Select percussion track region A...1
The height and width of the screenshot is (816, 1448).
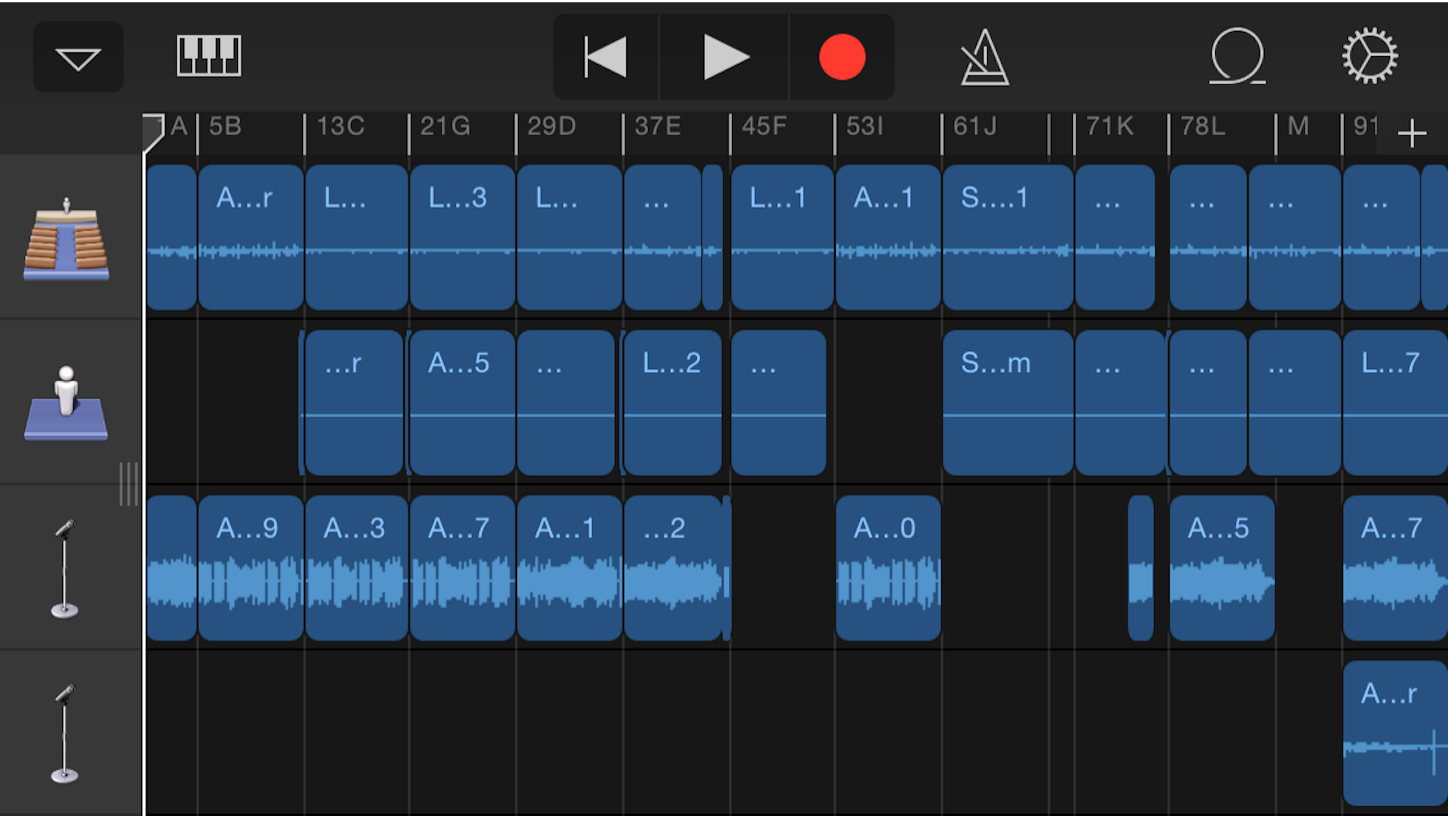(888, 238)
